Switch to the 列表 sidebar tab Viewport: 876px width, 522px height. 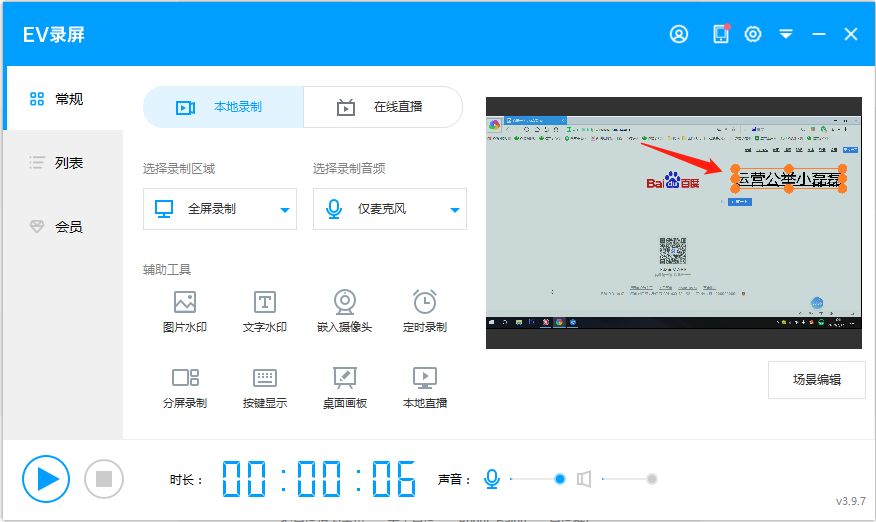click(x=63, y=163)
